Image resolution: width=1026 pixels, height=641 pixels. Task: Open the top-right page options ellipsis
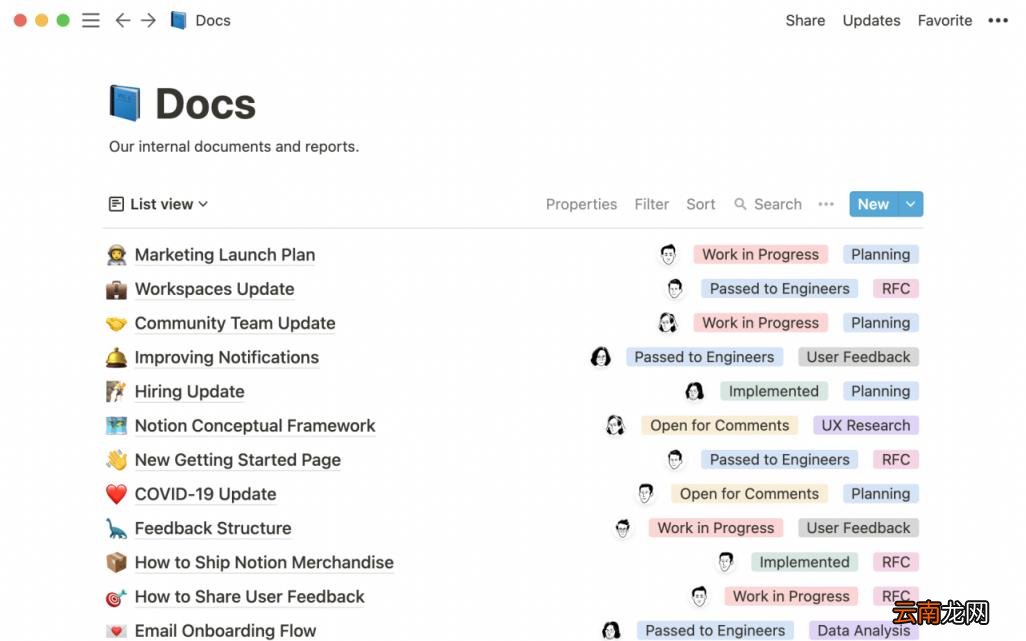tap(998, 20)
